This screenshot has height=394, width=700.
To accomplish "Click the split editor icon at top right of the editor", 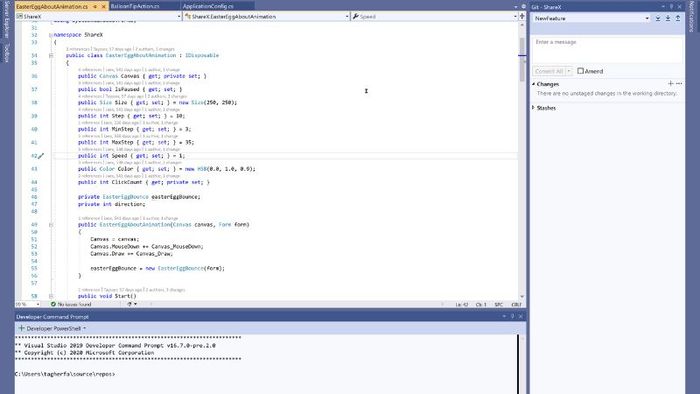I will click(x=522, y=16).
